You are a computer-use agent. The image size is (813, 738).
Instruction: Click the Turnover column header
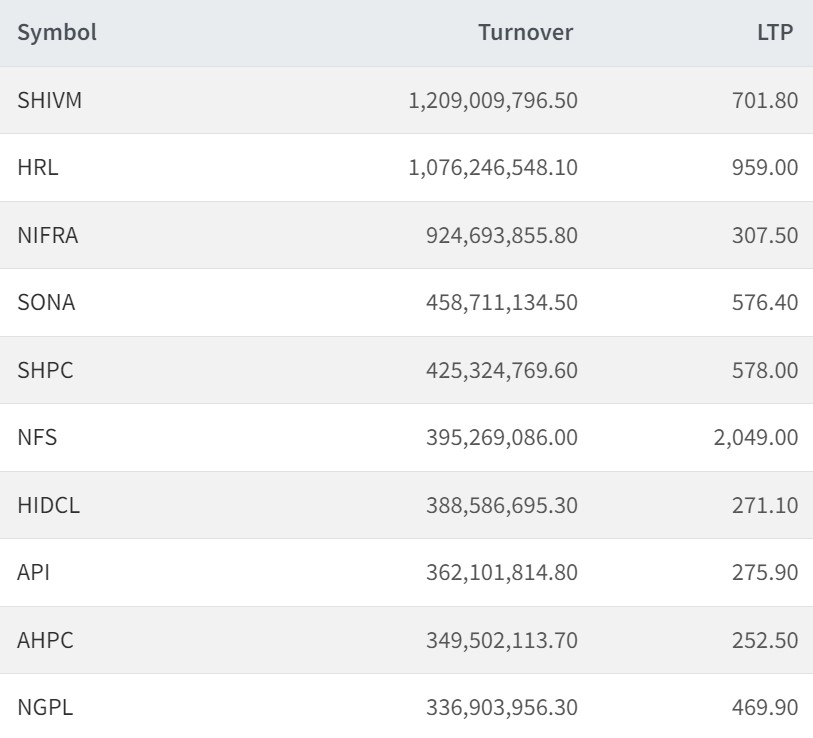coord(525,32)
